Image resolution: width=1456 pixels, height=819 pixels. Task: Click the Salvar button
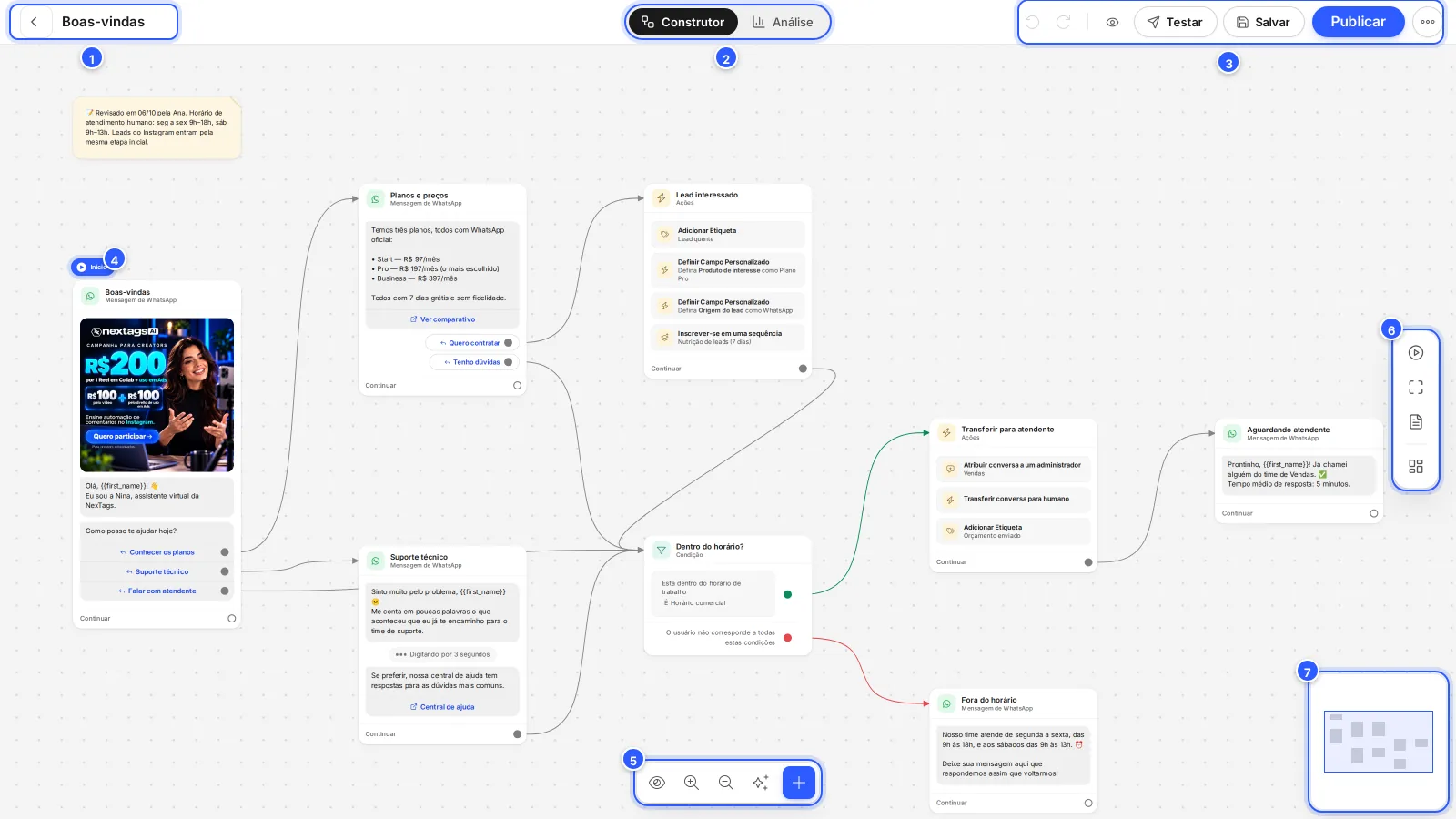click(1263, 22)
